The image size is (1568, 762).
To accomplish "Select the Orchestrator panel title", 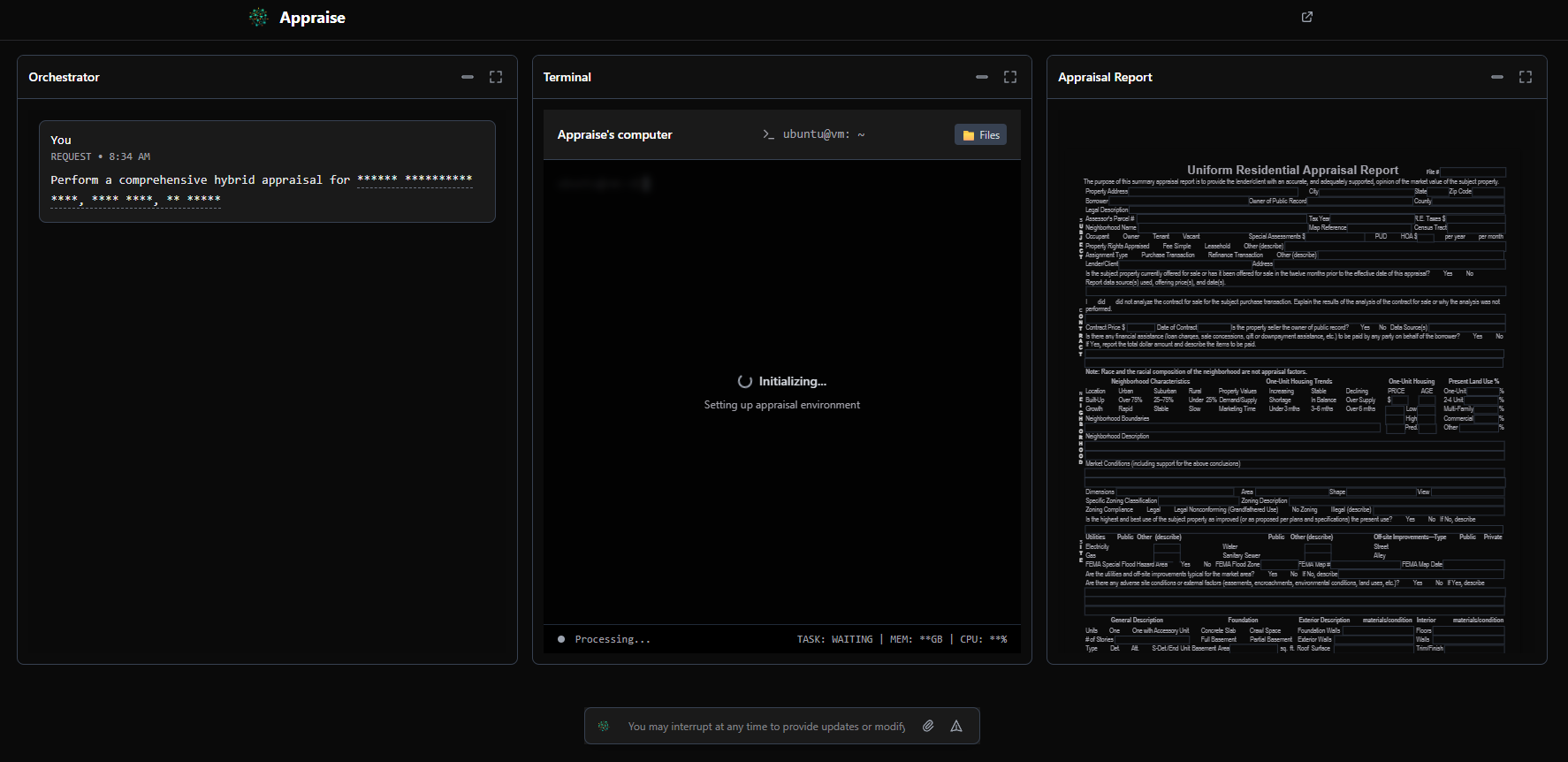I will [x=64, y=77].
